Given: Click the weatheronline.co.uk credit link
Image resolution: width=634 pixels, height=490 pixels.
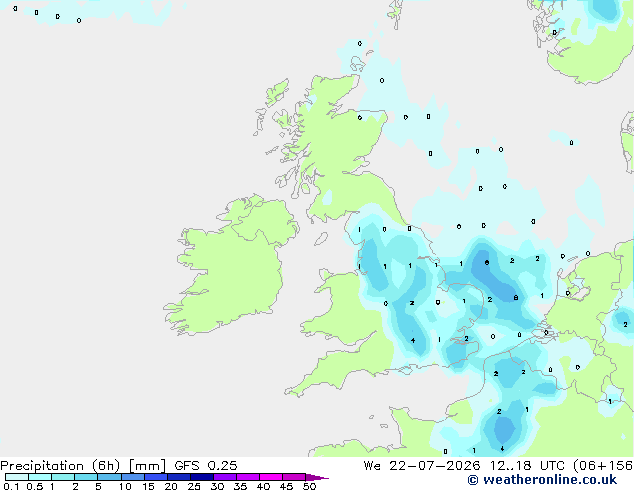Looking at the screenshot, I should (542, 480).
